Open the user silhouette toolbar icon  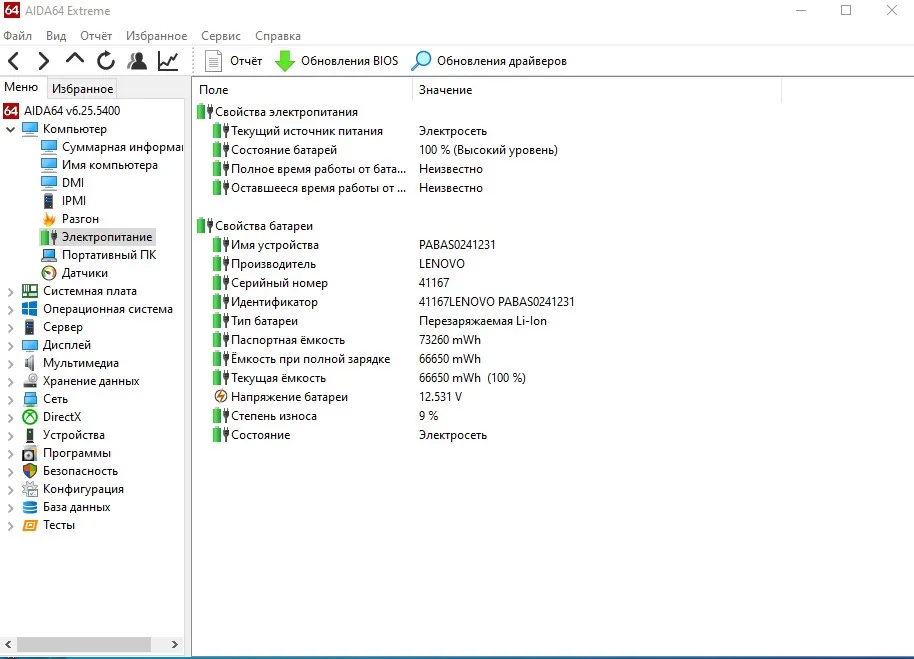[137, 61]
